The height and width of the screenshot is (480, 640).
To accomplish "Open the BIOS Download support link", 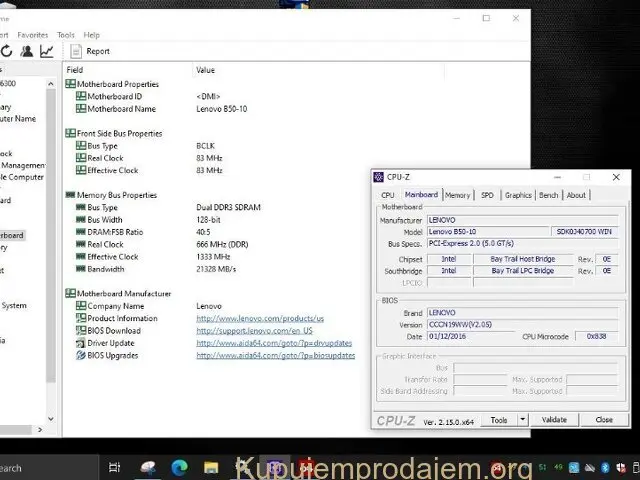I will click(254, 330).
